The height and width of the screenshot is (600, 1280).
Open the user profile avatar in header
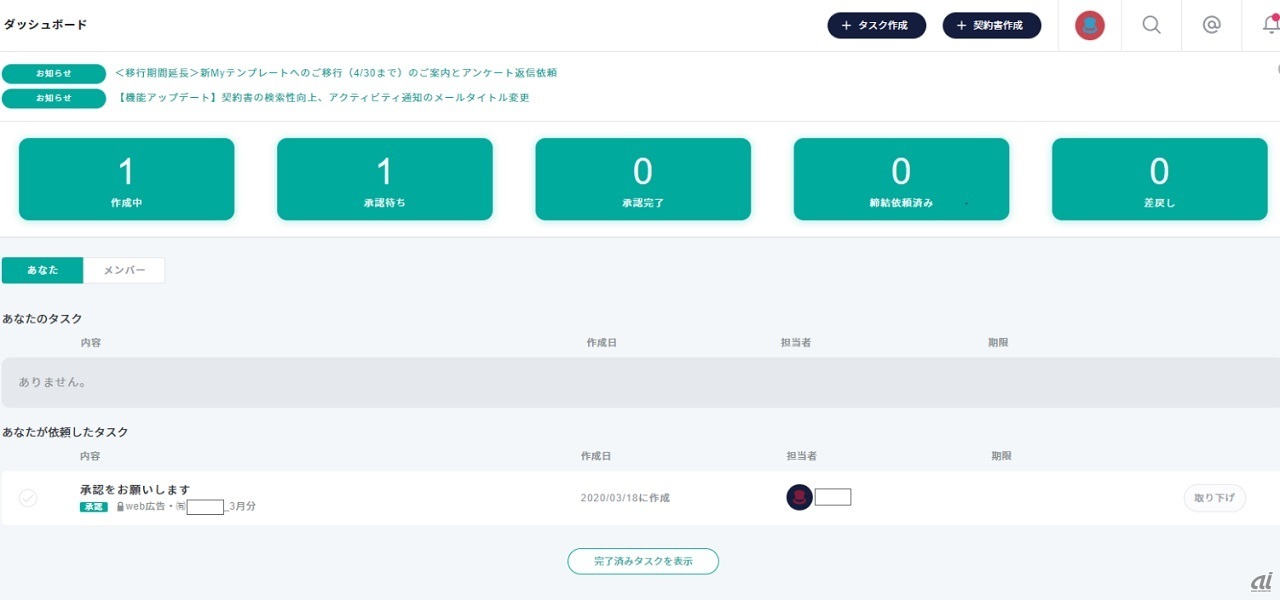point(1089,26)
